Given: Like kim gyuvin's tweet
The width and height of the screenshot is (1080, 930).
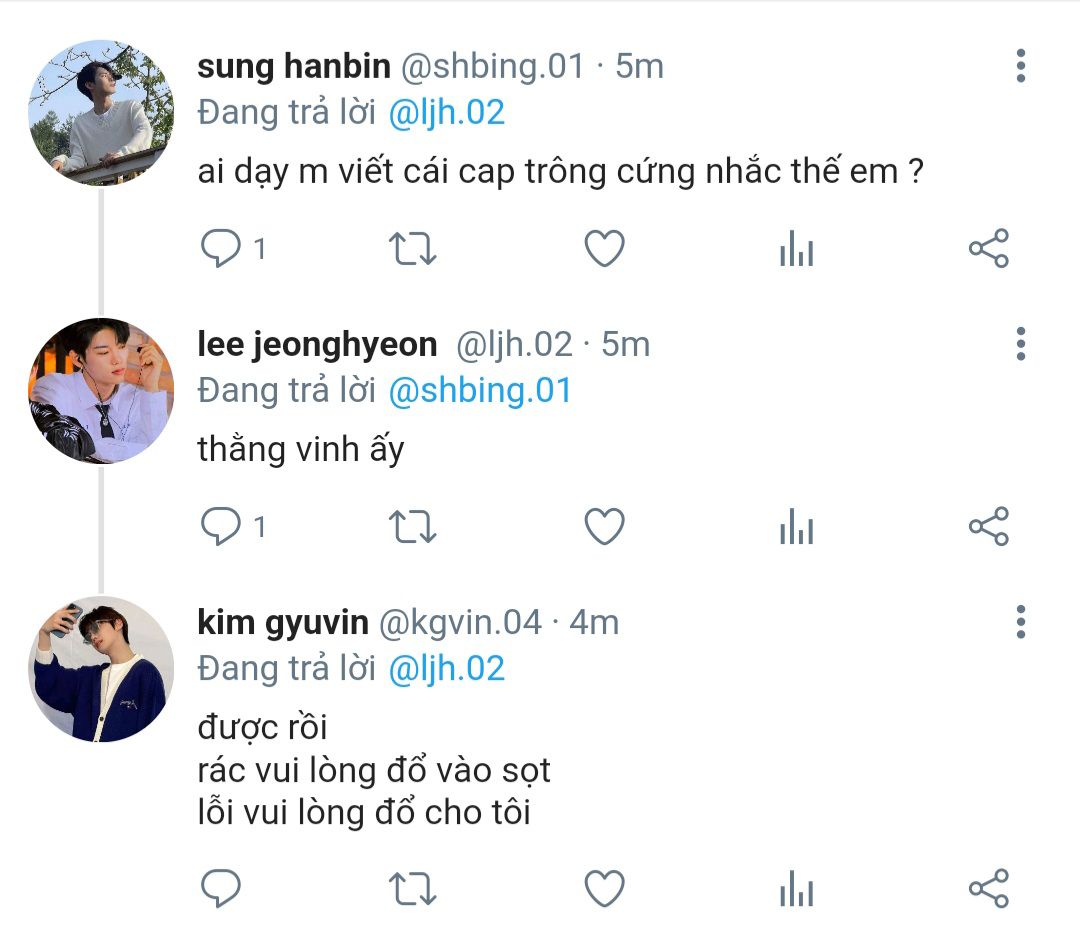Looking at the screenshot, I should tap(605, 889).
